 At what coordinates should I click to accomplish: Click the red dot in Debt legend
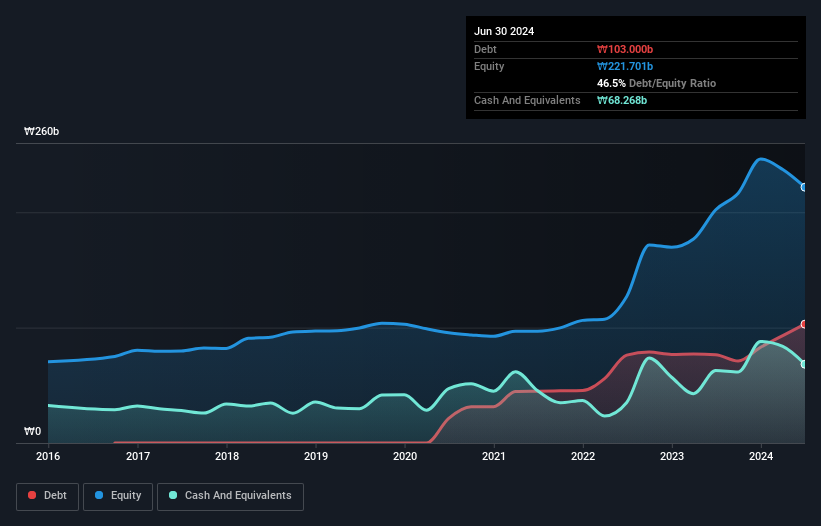pos(32,495)
